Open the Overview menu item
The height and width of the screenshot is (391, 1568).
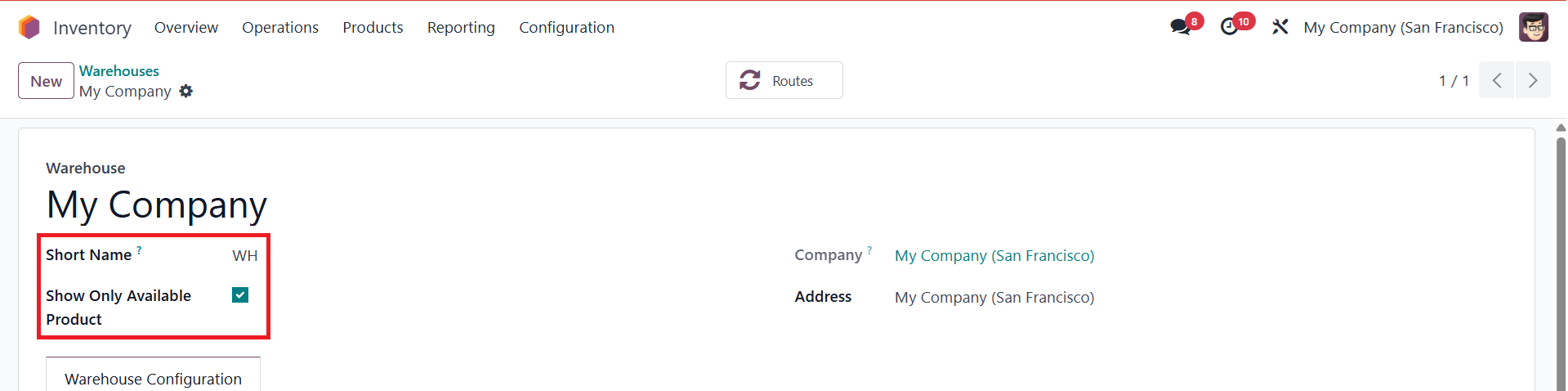click(186, 28)
